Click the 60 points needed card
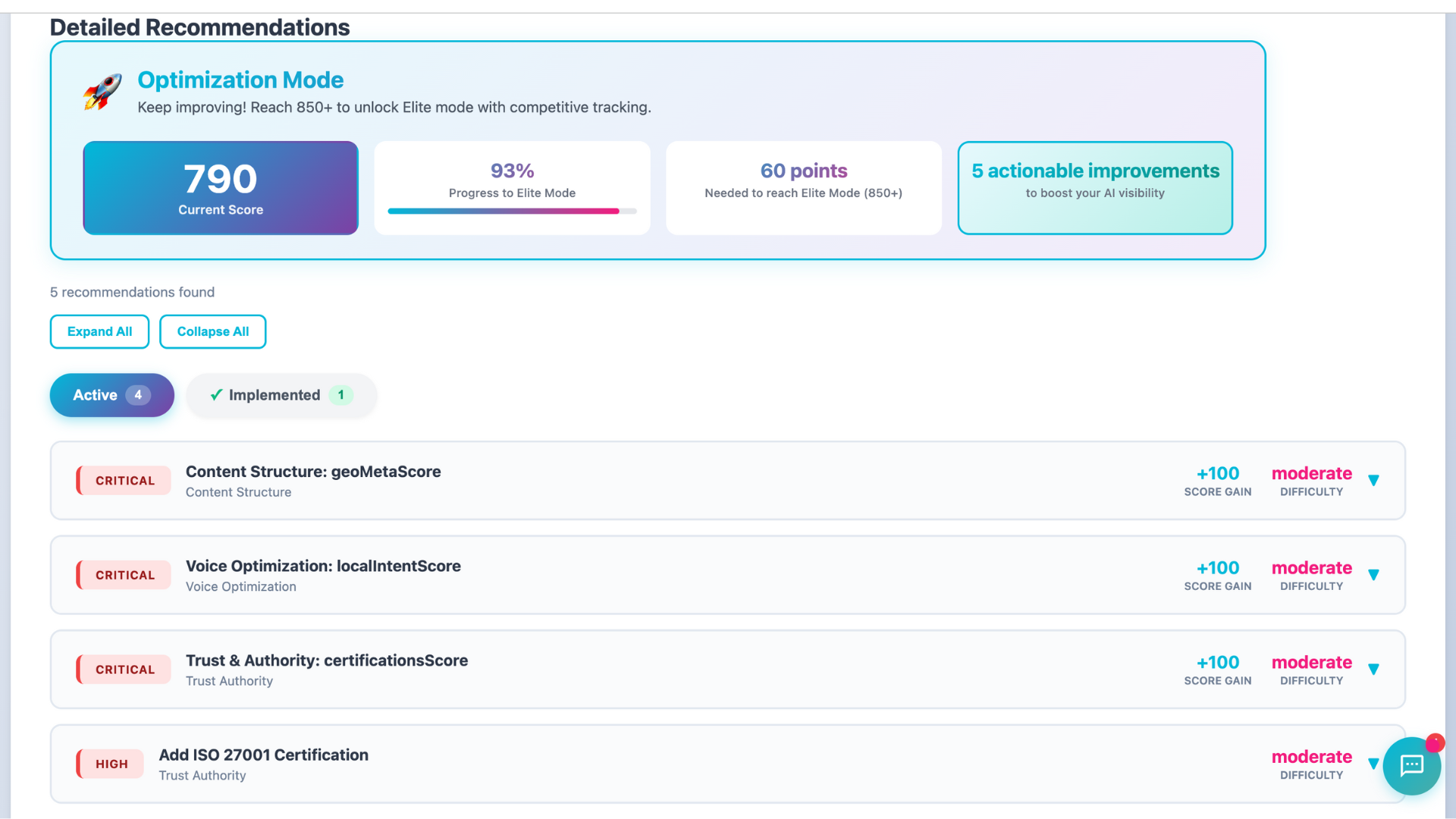The width and height of the screenshot is (1456, 819). point(804,188)
